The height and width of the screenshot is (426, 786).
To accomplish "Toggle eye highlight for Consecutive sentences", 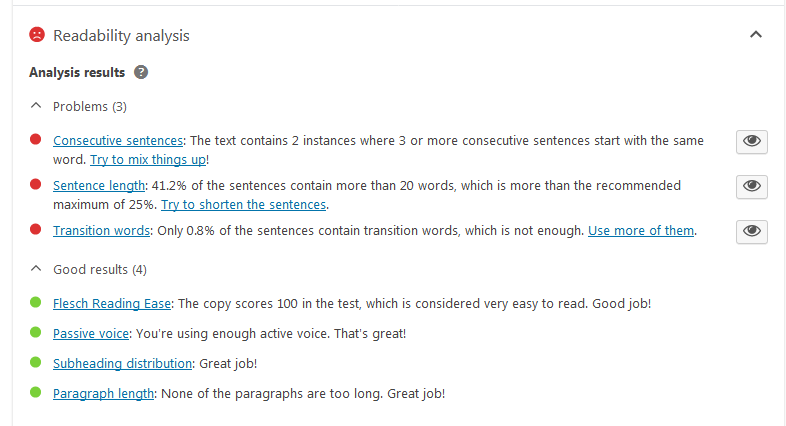I will point(751,141).
